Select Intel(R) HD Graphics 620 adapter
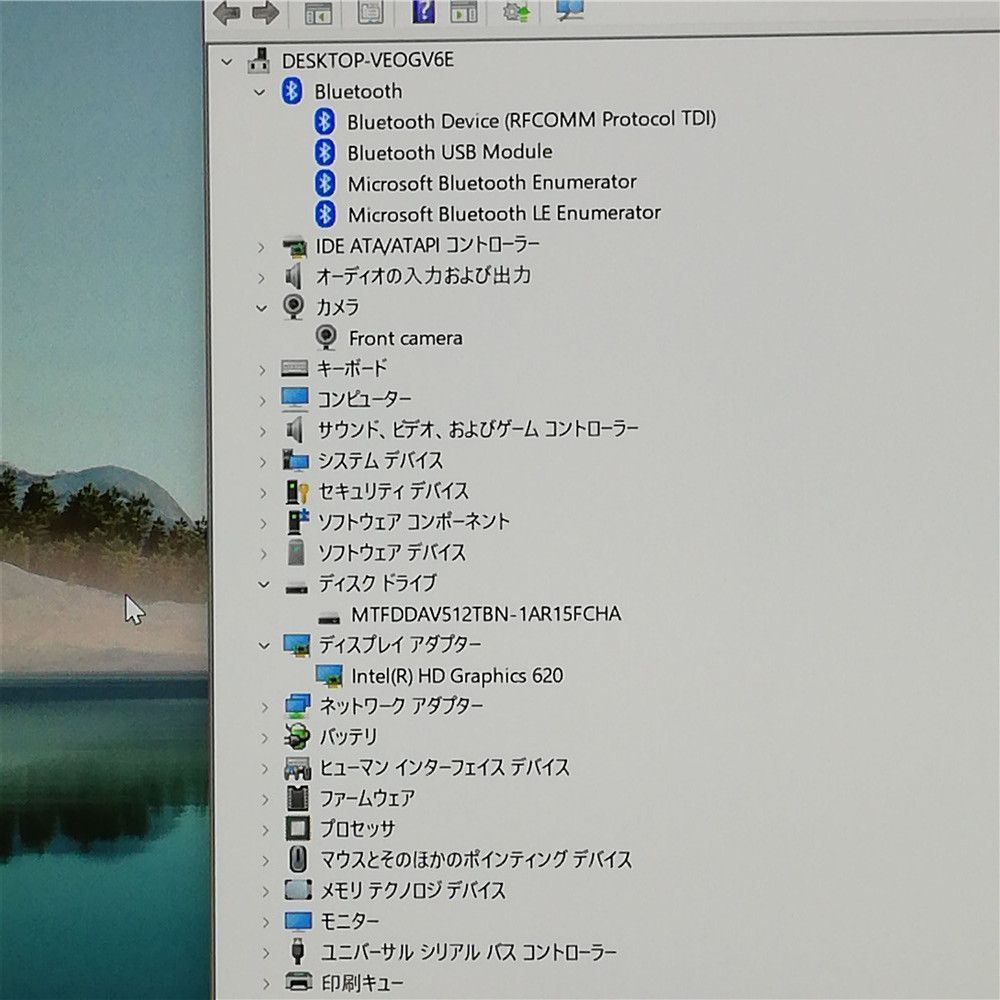This screenshot has width=1000, height=1000. [x=456, y=676]
